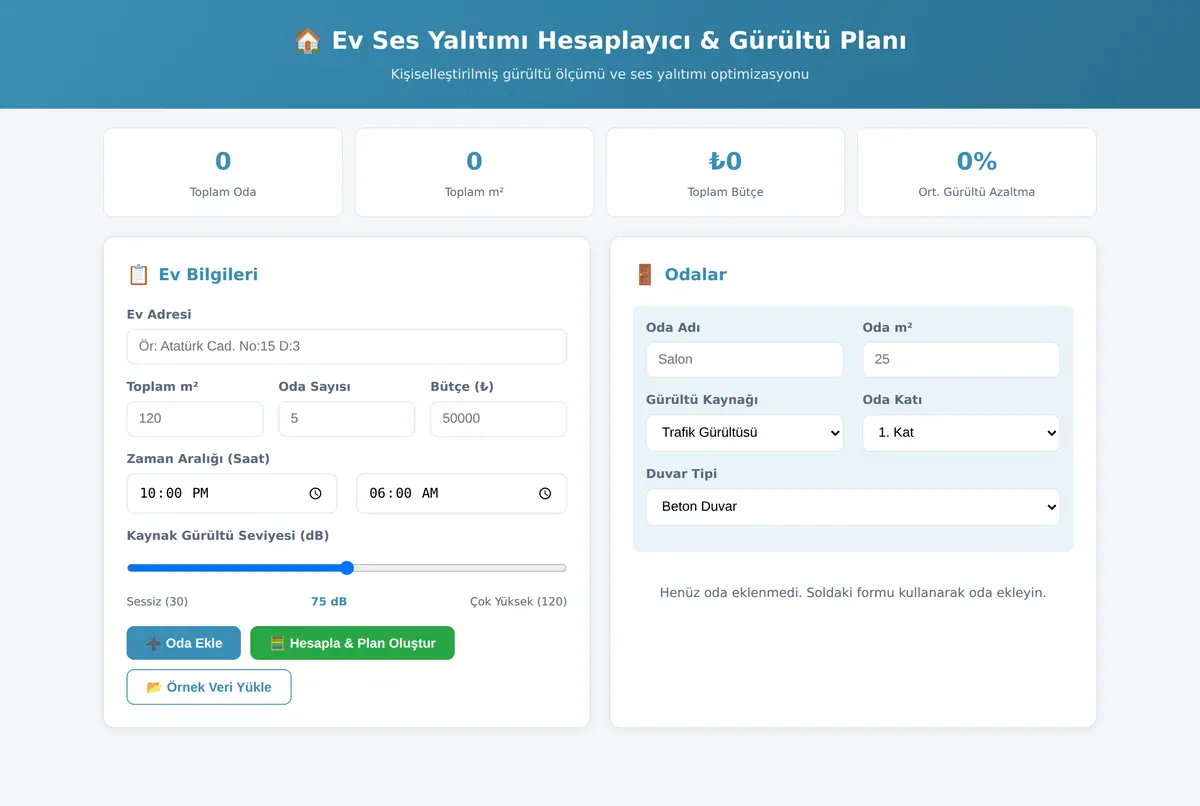
Task: Click the Toplam m² stat card showing 0
Action: click(474, 172)
